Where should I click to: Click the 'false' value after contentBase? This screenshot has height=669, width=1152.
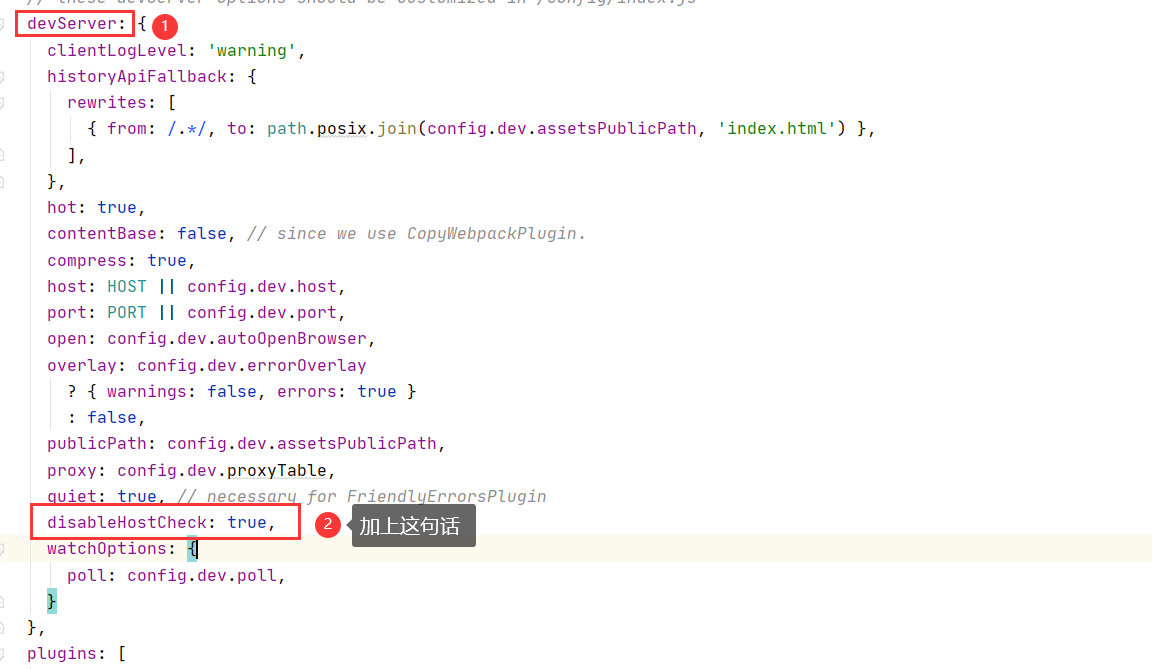coord(201,234)
